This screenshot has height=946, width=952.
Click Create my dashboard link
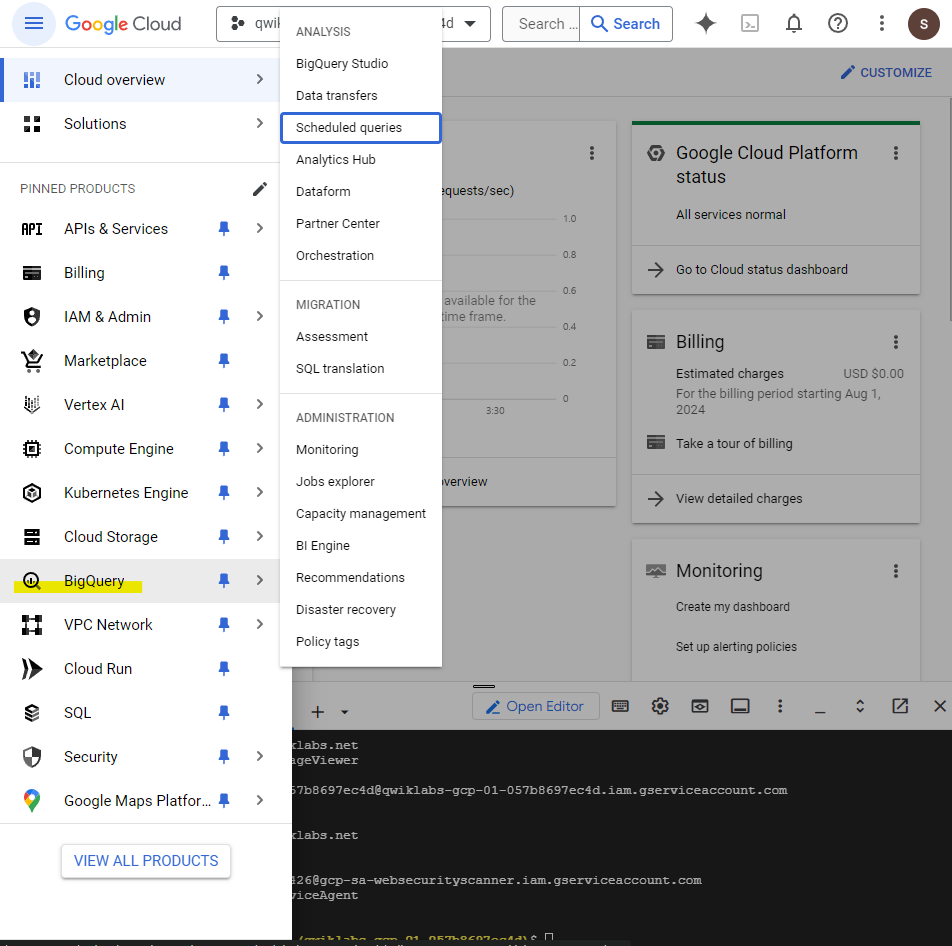pos(733,607)
